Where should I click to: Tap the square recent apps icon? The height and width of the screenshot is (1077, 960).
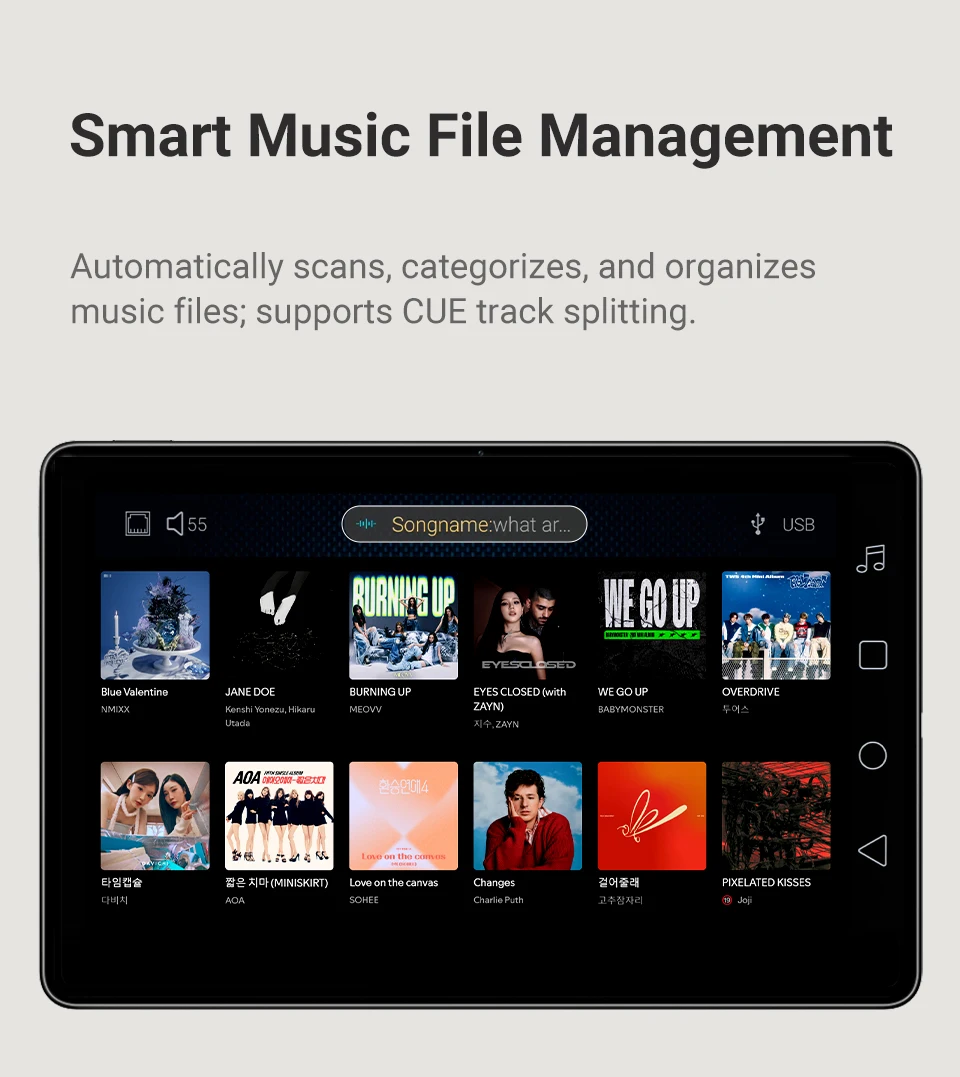point(873,655)
